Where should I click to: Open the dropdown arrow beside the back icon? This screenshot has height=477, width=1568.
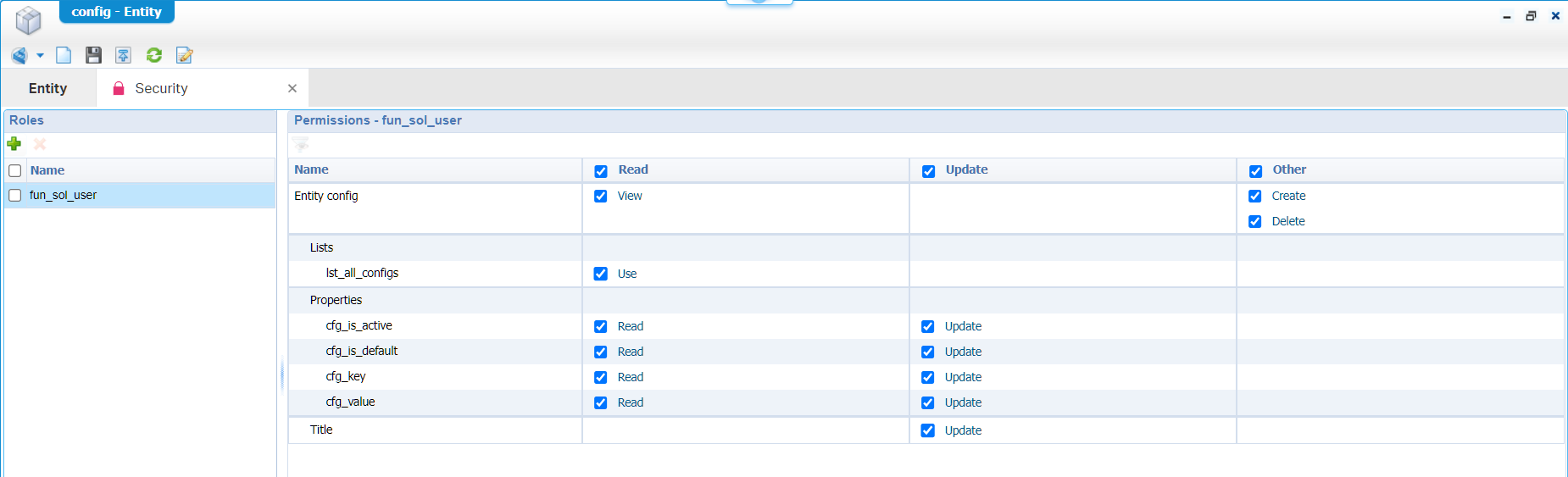pyautogui.click(x=40, y=56)
